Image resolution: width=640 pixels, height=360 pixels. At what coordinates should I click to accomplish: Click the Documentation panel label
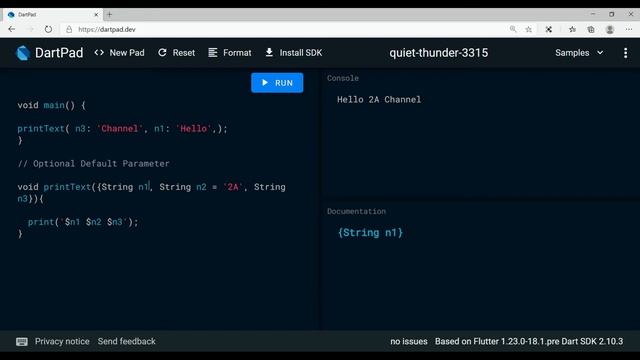pos(356,211)
